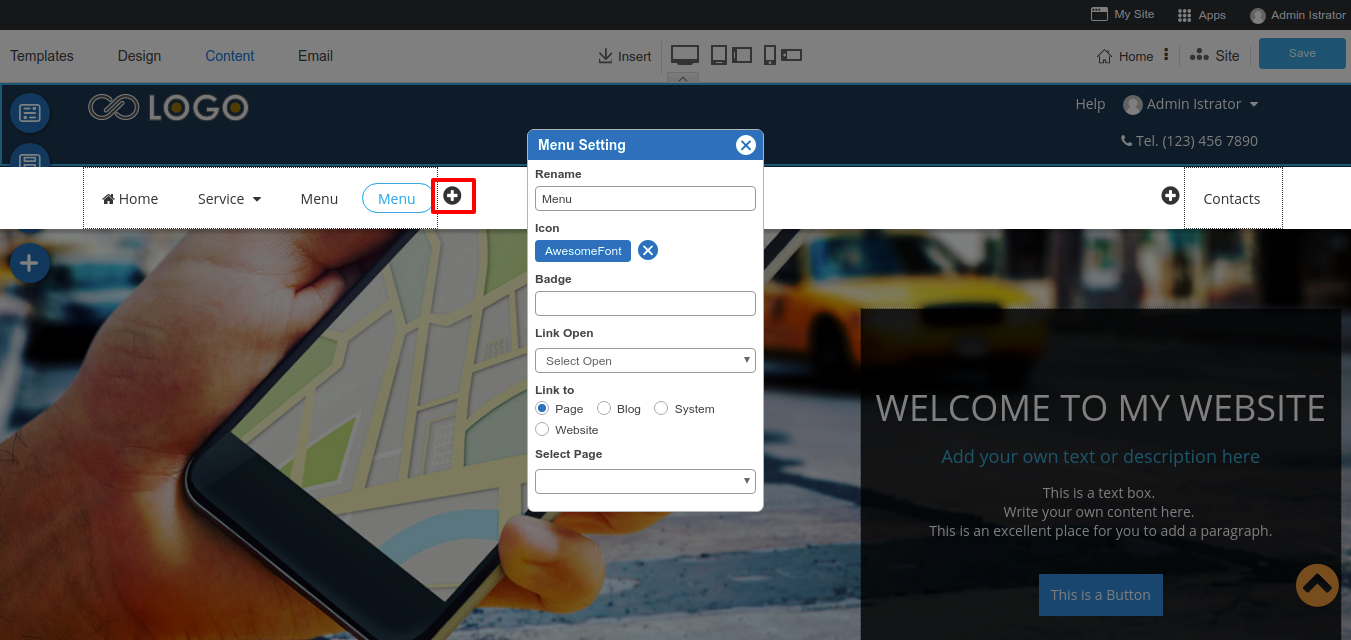Open the Templates tab
Viewport: 1351px width, 640px height.
(x=42, y=56)
